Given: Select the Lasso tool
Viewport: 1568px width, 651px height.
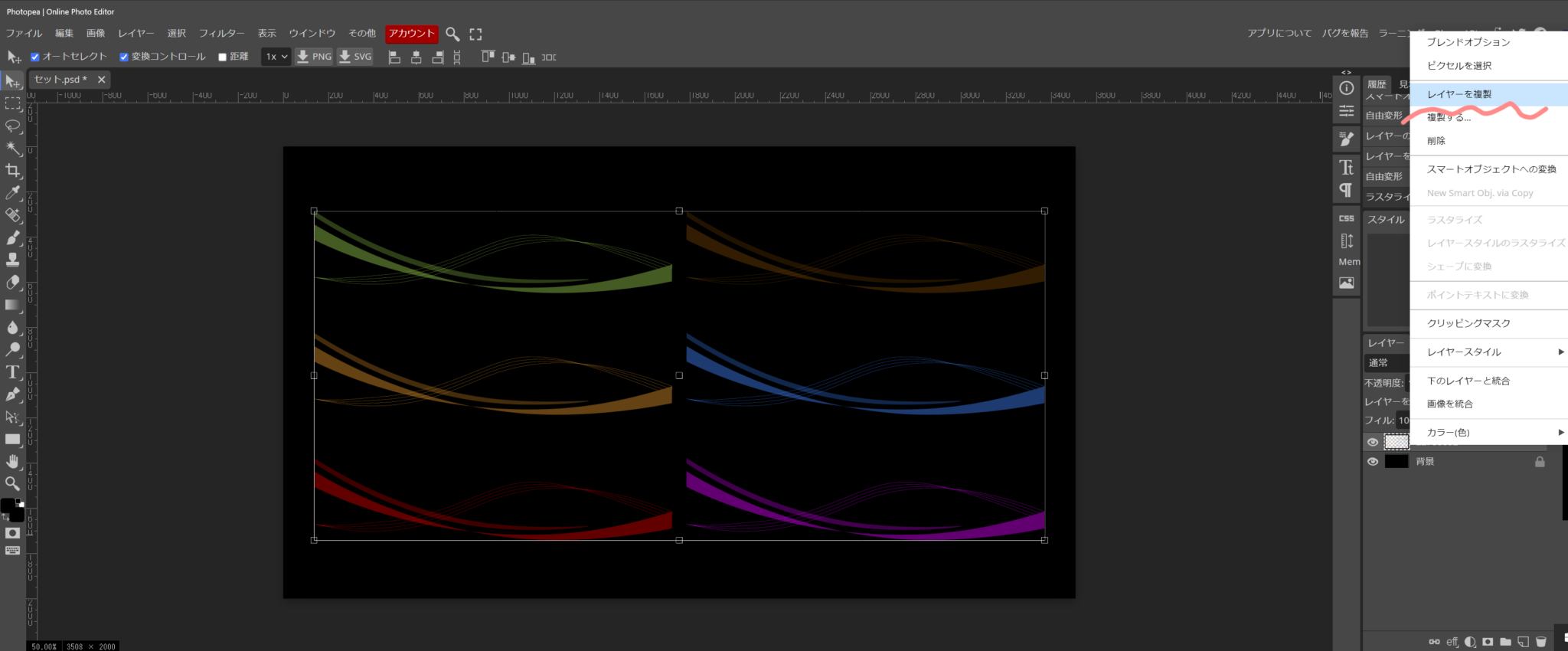Looking at the screenshot, I should pos(13,126).
